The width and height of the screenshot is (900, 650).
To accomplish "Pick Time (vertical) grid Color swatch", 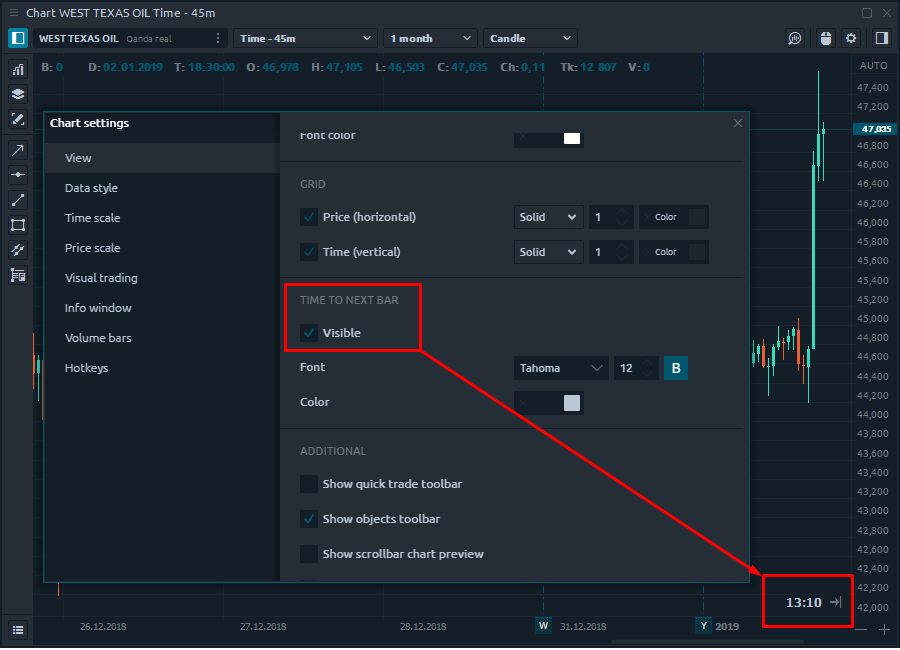I will tap(697, 252).
